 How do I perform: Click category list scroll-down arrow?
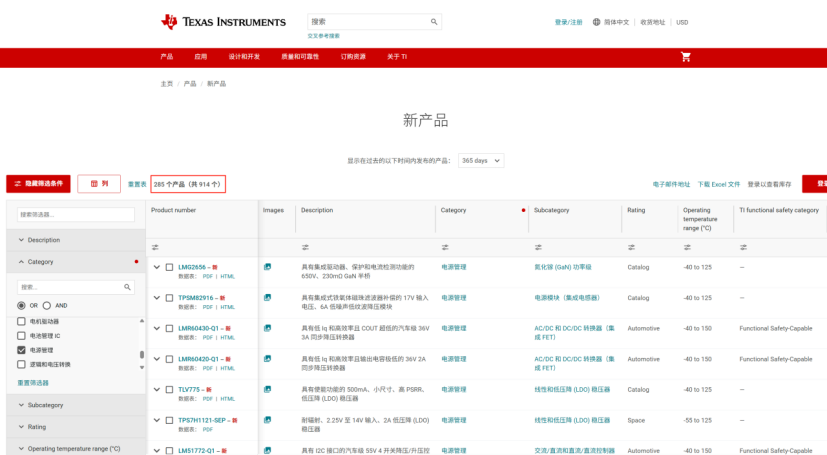click(x=142, y=367)
